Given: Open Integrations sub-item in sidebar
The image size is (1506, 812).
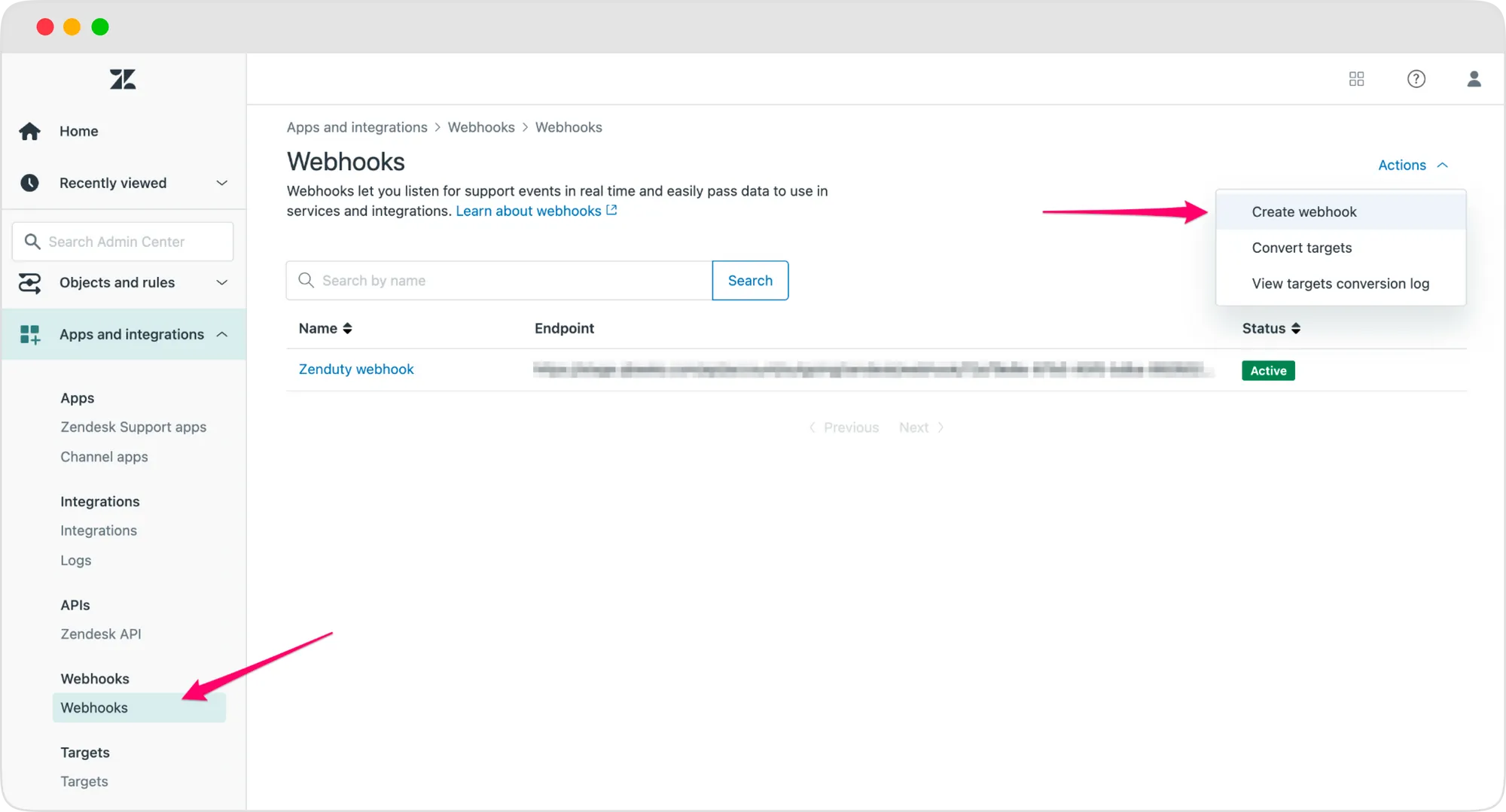Looking at the screenshot, I should (x=99, y=531).
